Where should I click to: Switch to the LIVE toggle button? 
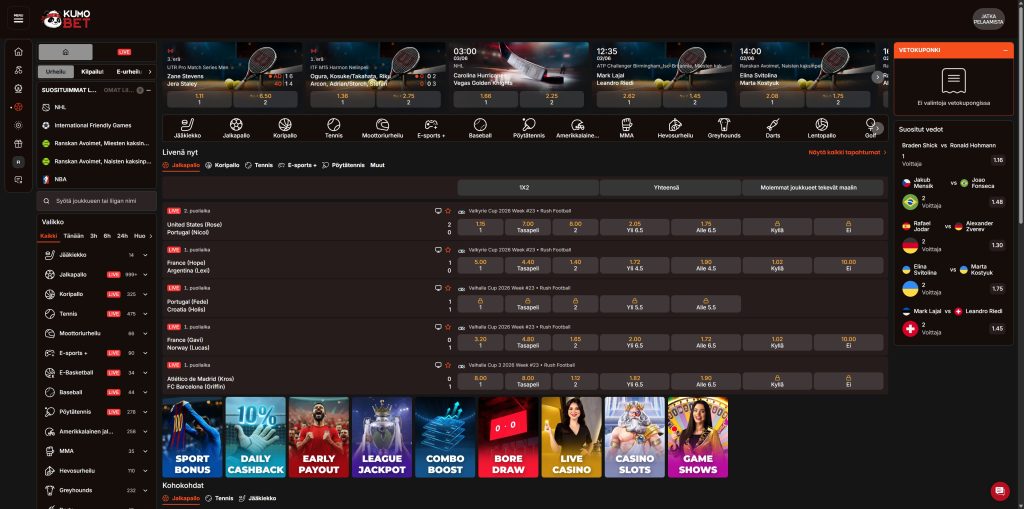click(x=124, y=52)
